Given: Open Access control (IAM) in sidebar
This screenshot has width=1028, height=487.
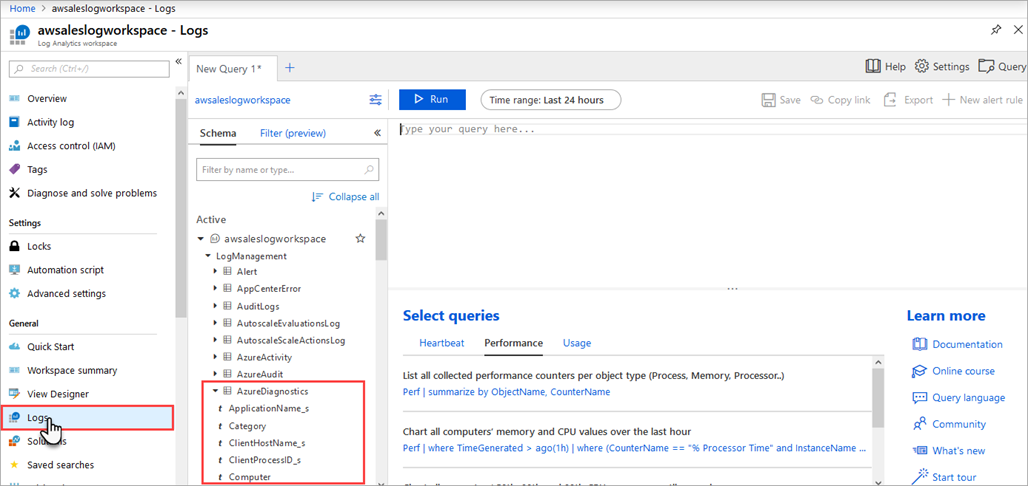Looking at the screenshot, I should (x=71, y=146).
